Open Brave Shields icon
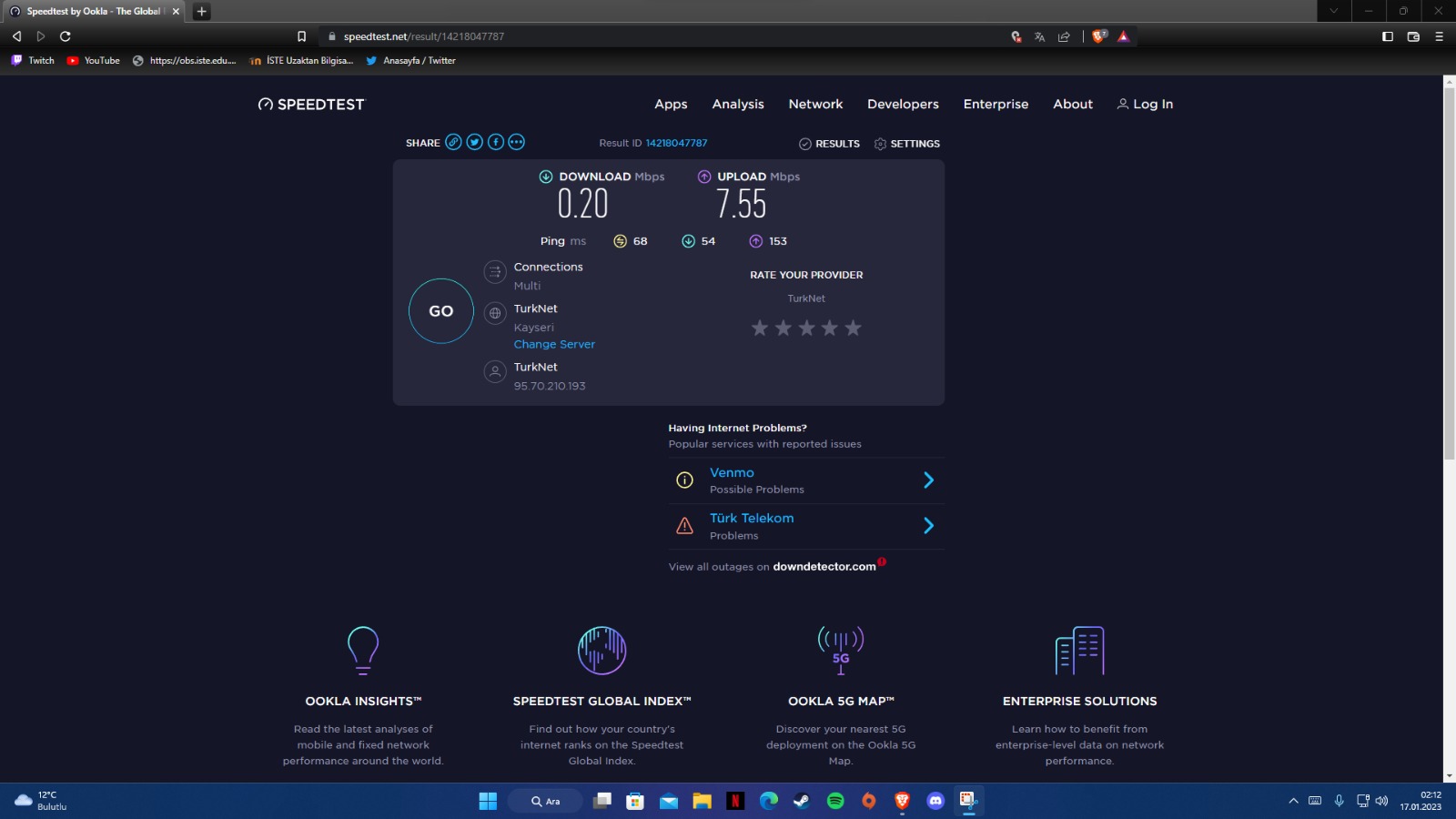This screenshot has height=819, width=1456. [1099, 36]
